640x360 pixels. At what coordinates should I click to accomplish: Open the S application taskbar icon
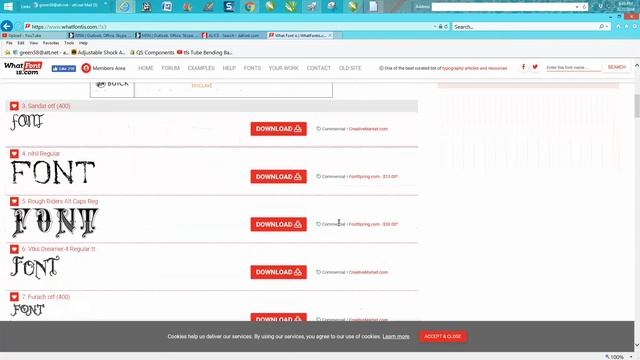click(229, 7)
